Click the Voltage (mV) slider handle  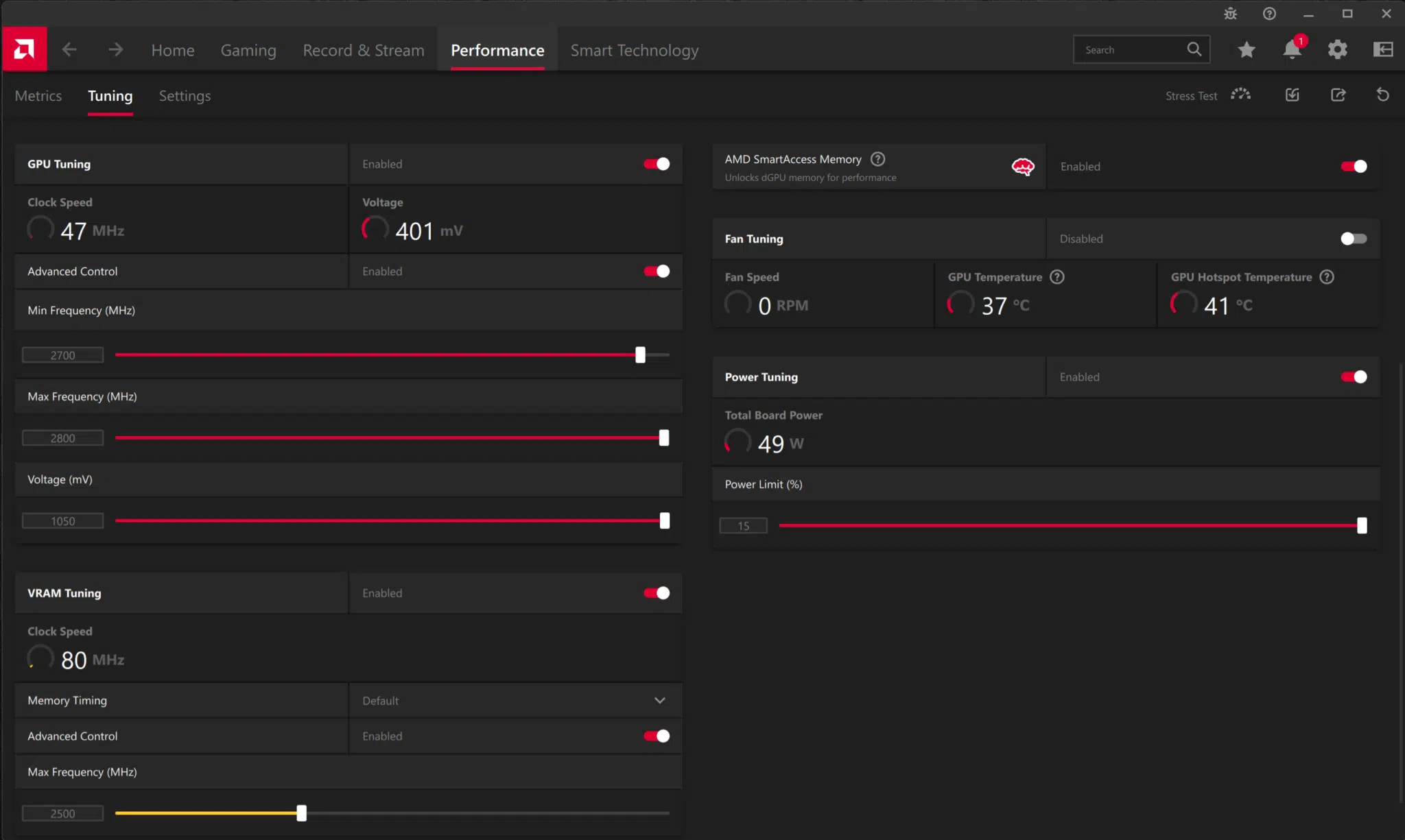[665, 521]
